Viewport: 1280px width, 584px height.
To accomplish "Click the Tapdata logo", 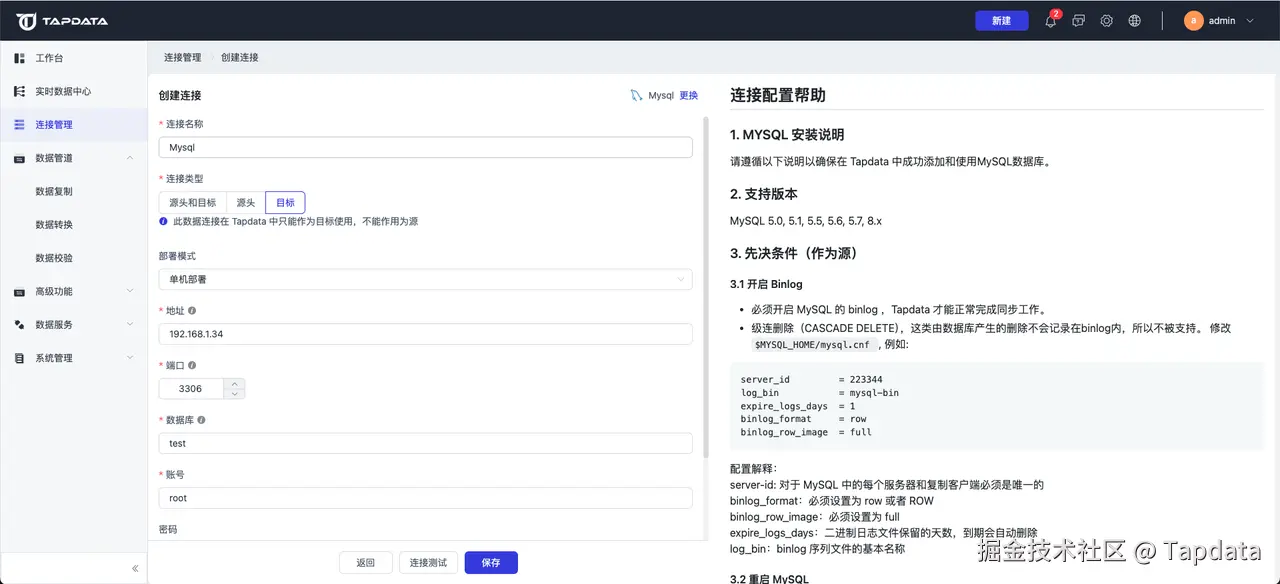I will click(x=62, y=21).
